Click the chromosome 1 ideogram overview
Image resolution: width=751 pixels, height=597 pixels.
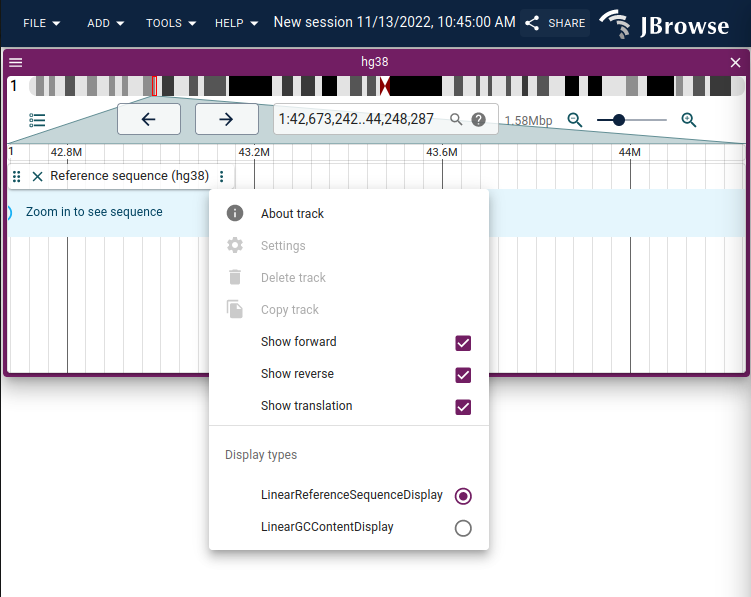pos(387,86)
